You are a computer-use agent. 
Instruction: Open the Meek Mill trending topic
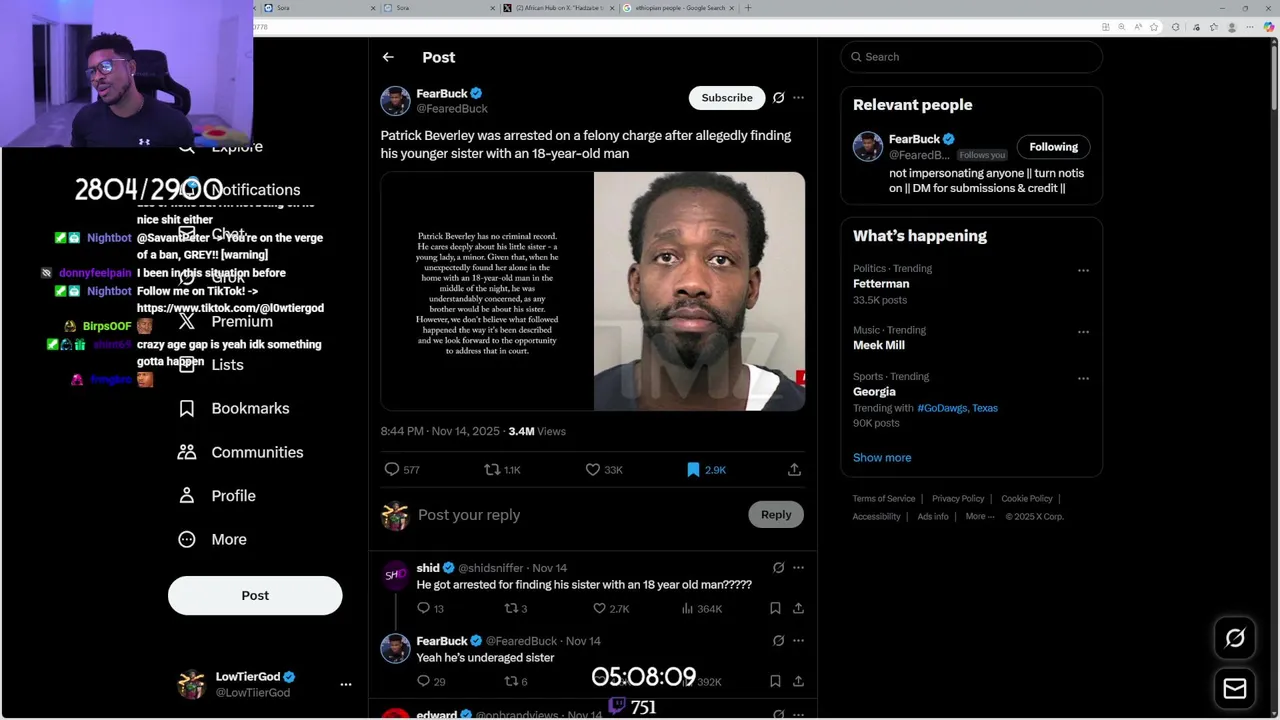tap(879, 345)
